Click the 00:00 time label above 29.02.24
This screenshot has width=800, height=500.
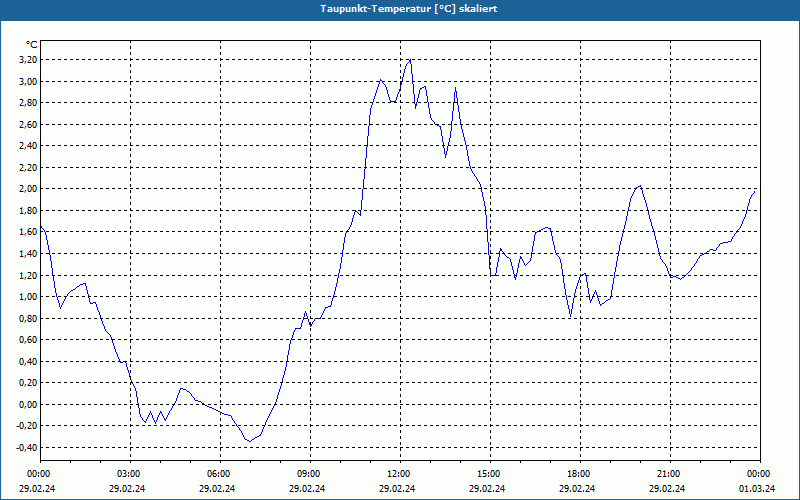click(x=39, y=474)
